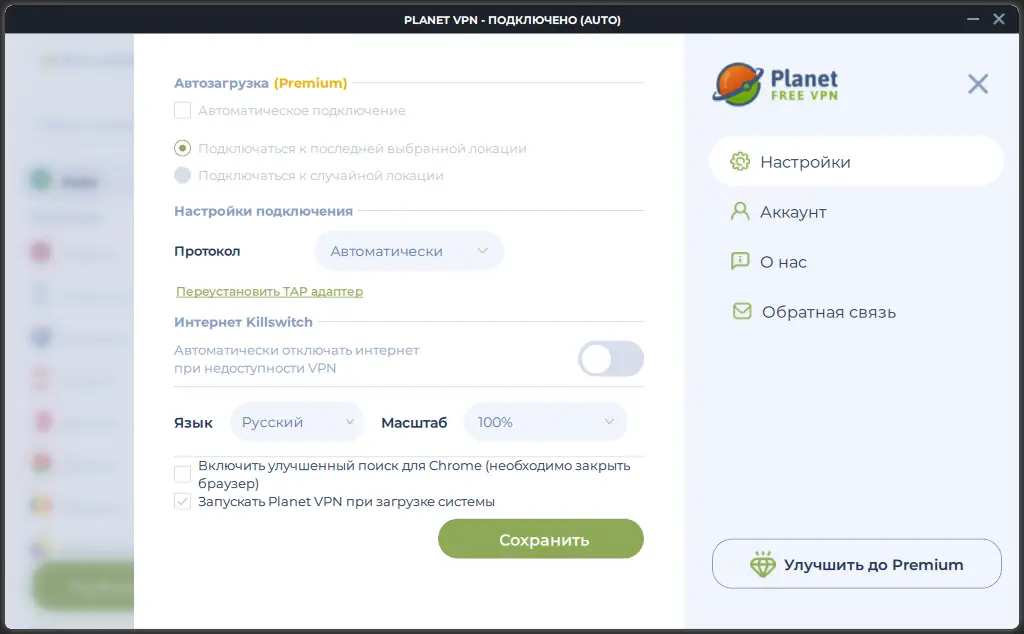The image size is (1024, 634).
Task: Go to the Аккаунт section
Action: 793,212
